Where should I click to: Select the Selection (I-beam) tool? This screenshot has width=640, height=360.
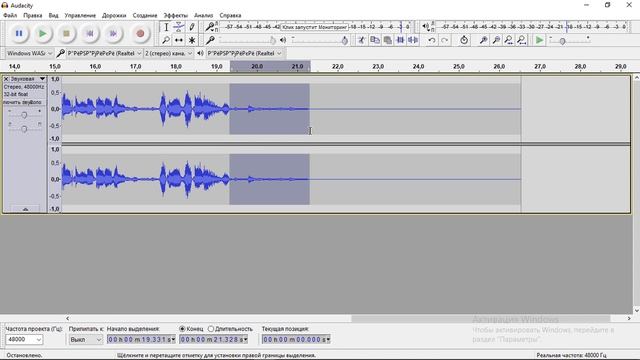166,27
